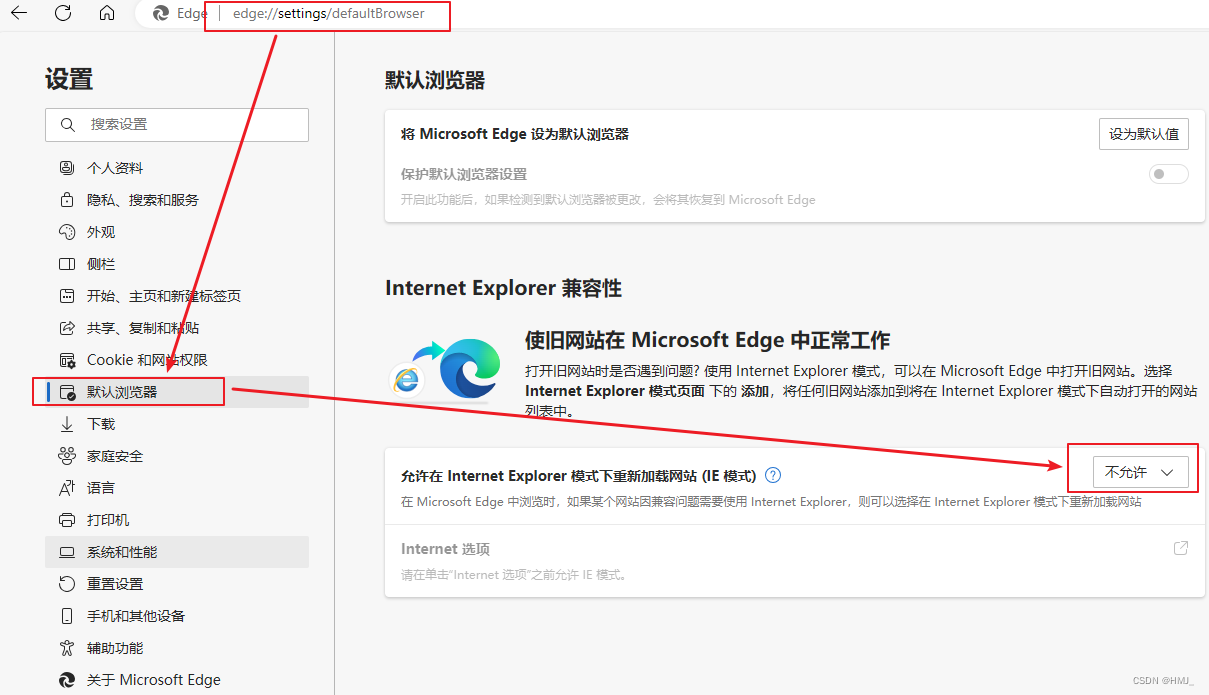Click the 关于 Microsoft Edge logo icon
Image resolution: width=1209 pixels, height=695 pixels.
[67, 680]
